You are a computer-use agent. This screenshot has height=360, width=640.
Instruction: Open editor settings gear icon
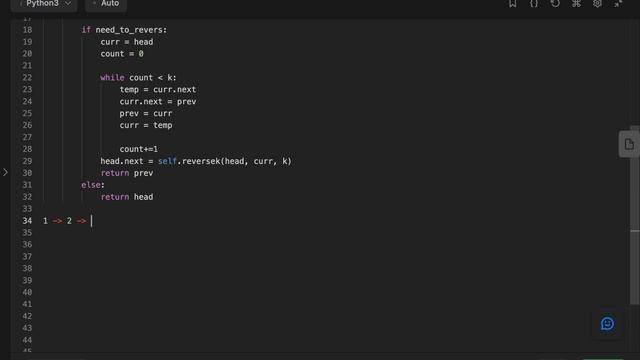597,4
